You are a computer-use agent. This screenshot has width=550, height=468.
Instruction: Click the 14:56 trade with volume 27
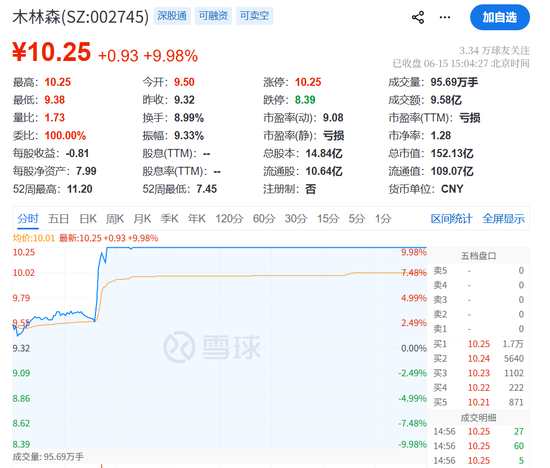478,432
